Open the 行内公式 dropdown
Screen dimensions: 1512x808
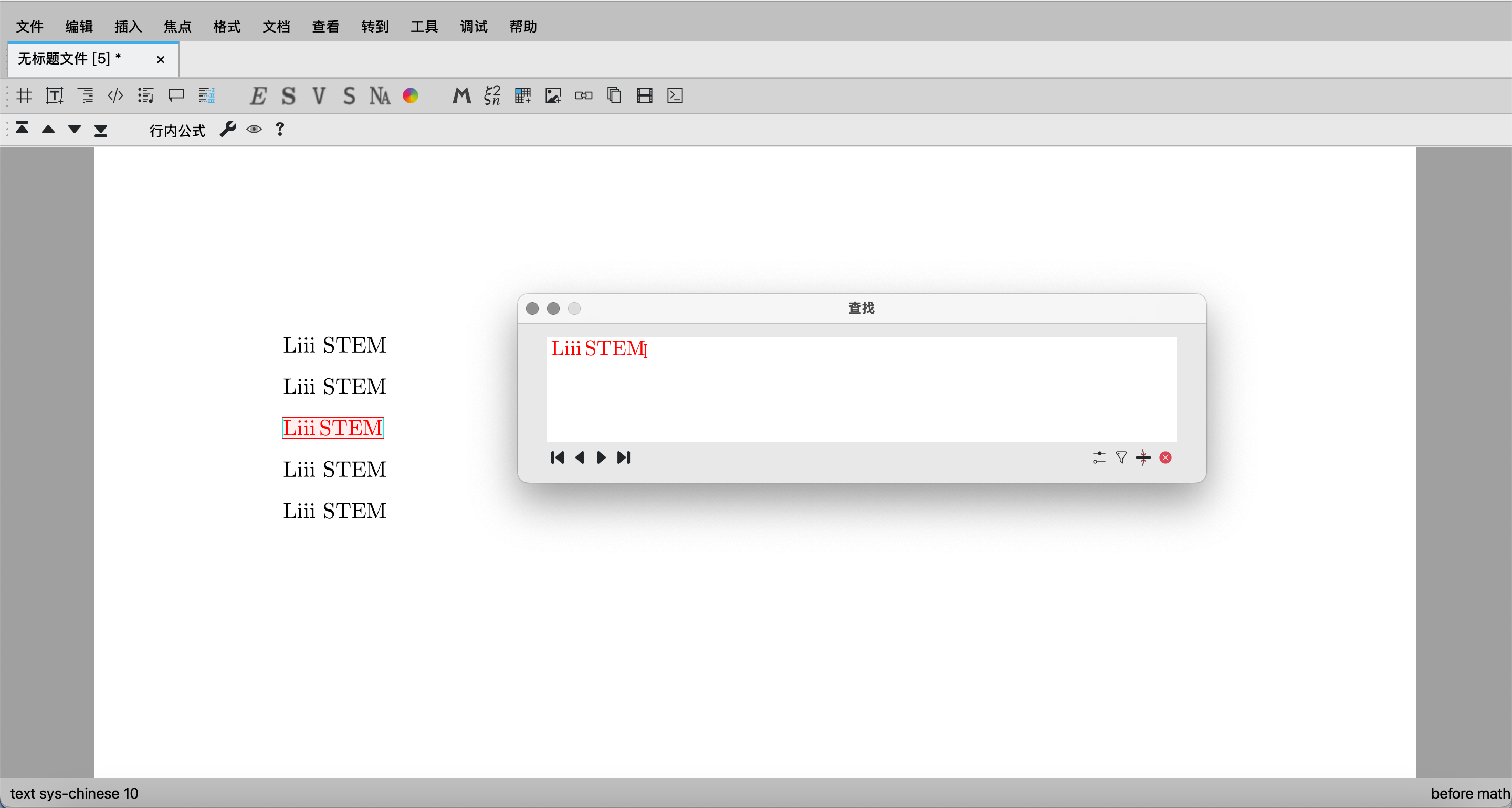tap(177, 130)
